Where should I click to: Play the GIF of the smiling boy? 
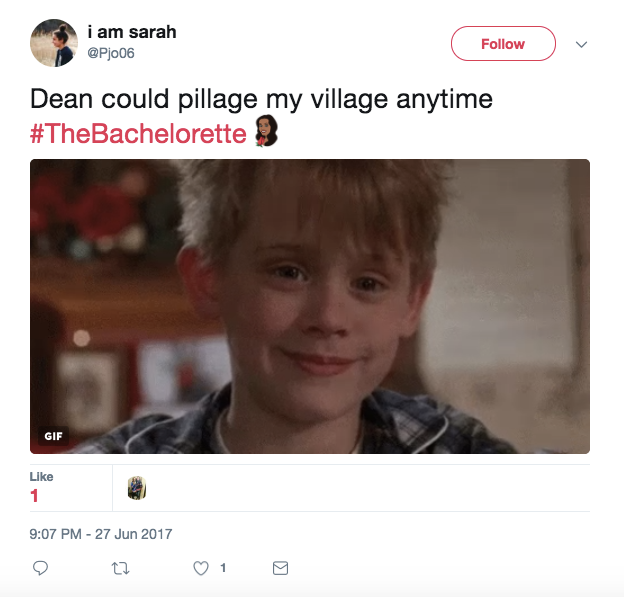click(x=310, y=306)
